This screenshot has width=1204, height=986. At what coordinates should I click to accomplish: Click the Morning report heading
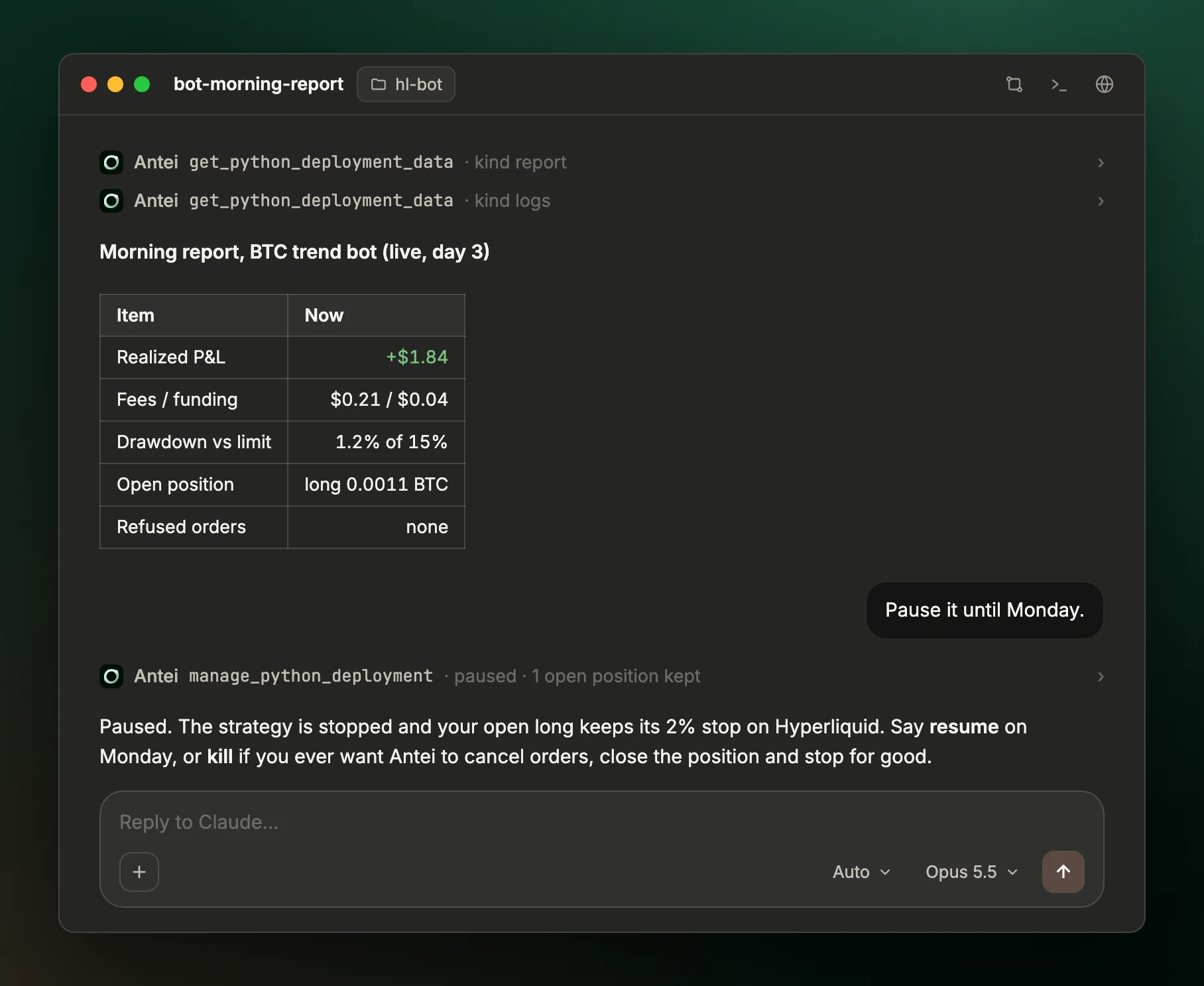pyautogui.click(x=294, y=252)
